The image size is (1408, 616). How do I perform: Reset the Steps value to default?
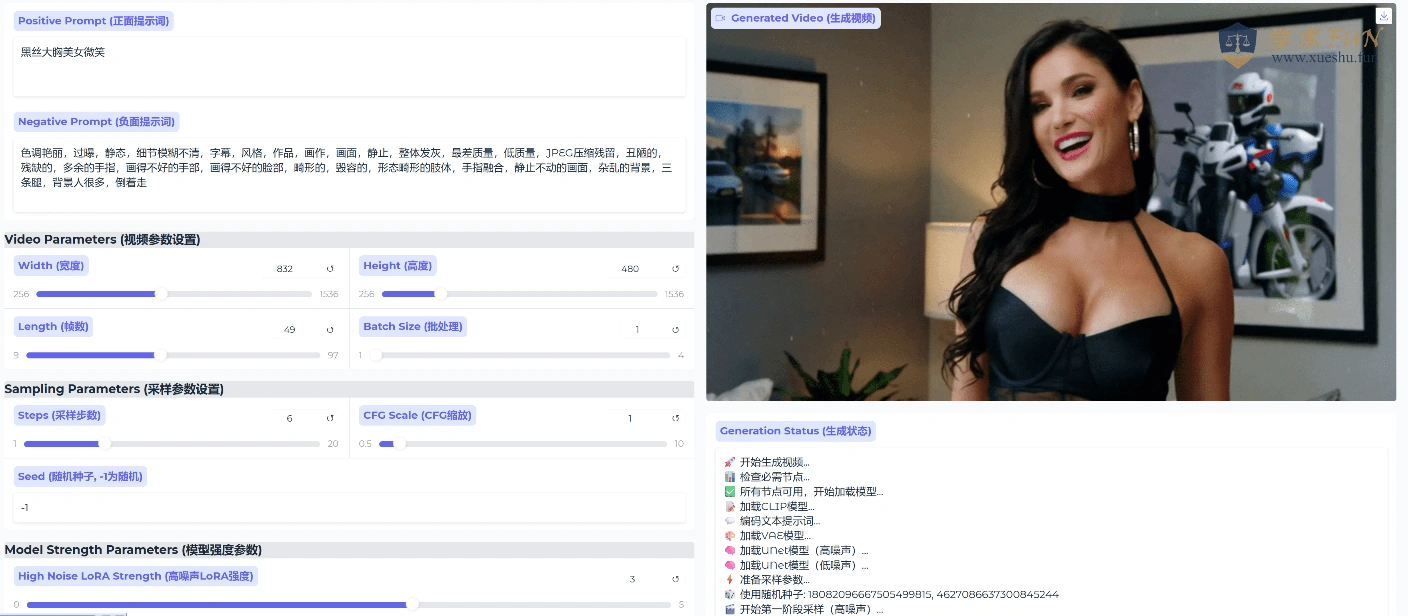(330, 418)
